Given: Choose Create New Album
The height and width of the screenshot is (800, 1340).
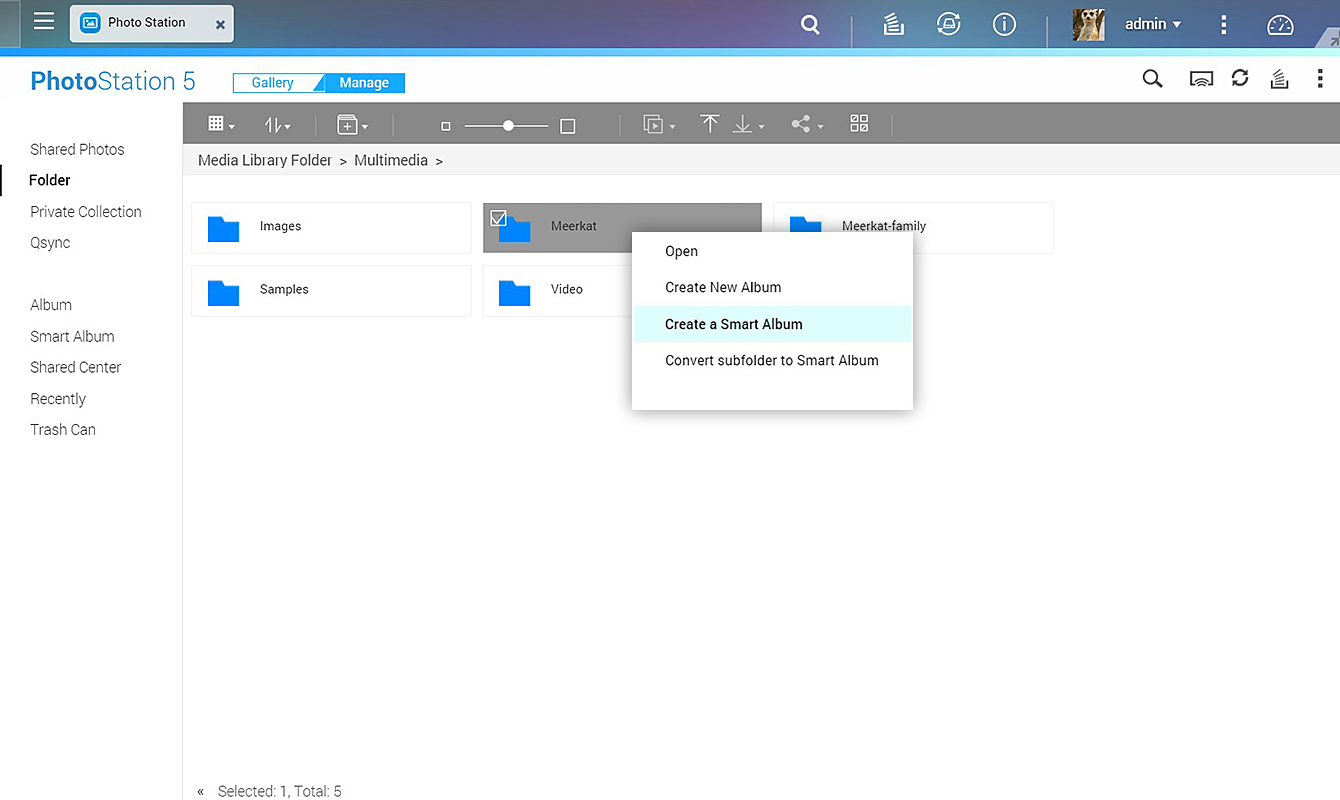Looking at the screenshot, I should pyautogui.click(x=772, y=287).
